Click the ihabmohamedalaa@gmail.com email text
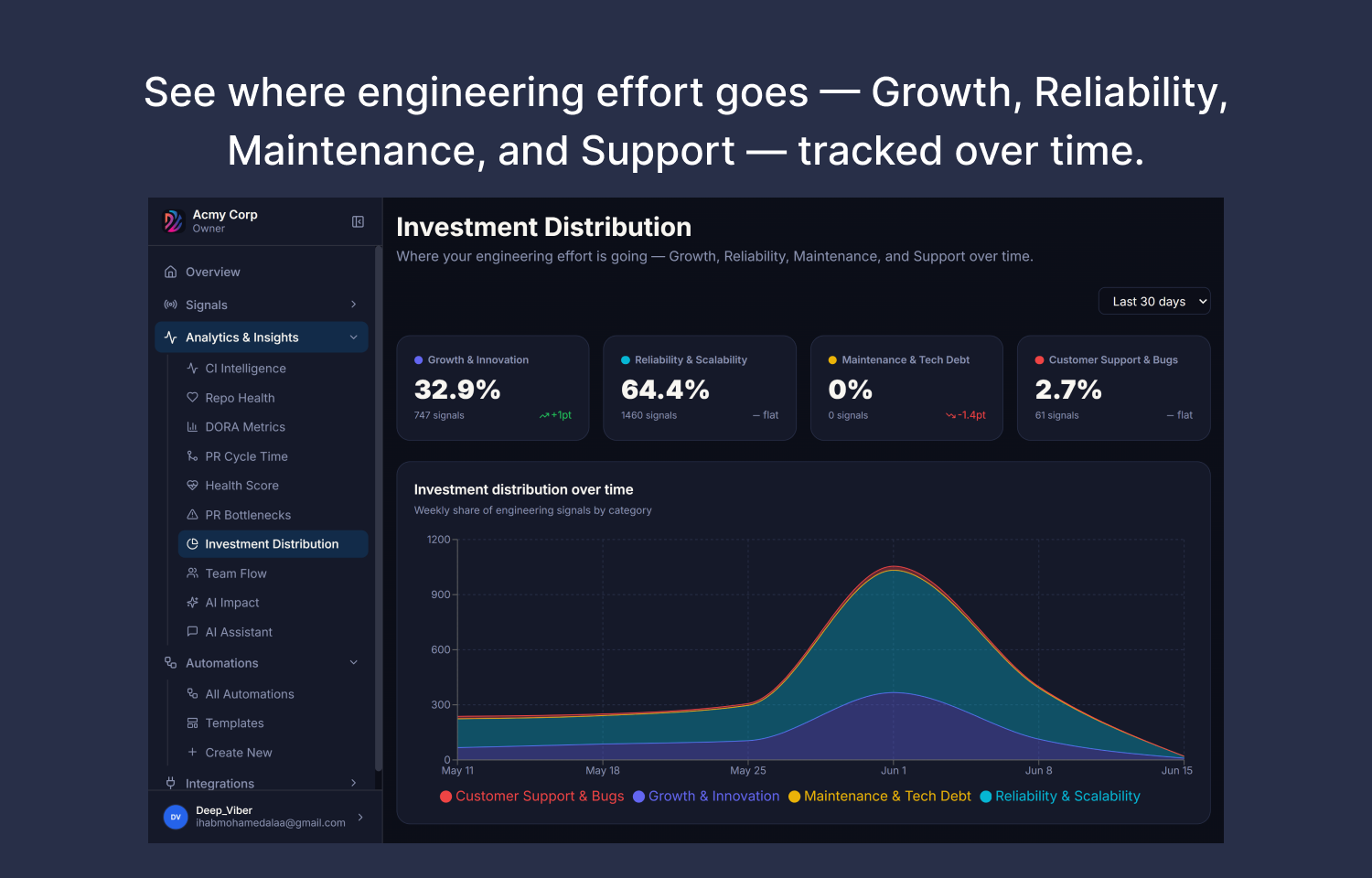The height and width of the screenshot is (878, 1372). (271, 823)
